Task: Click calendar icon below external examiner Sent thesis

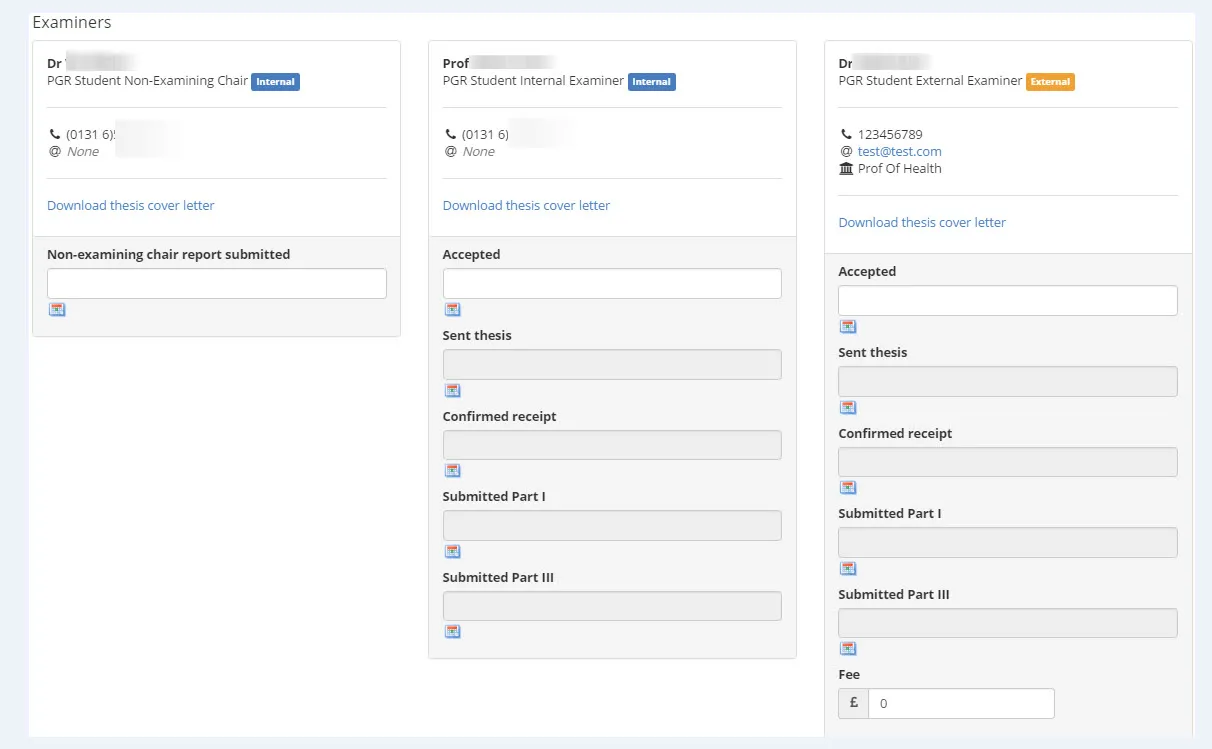Action: coord(848,408)
